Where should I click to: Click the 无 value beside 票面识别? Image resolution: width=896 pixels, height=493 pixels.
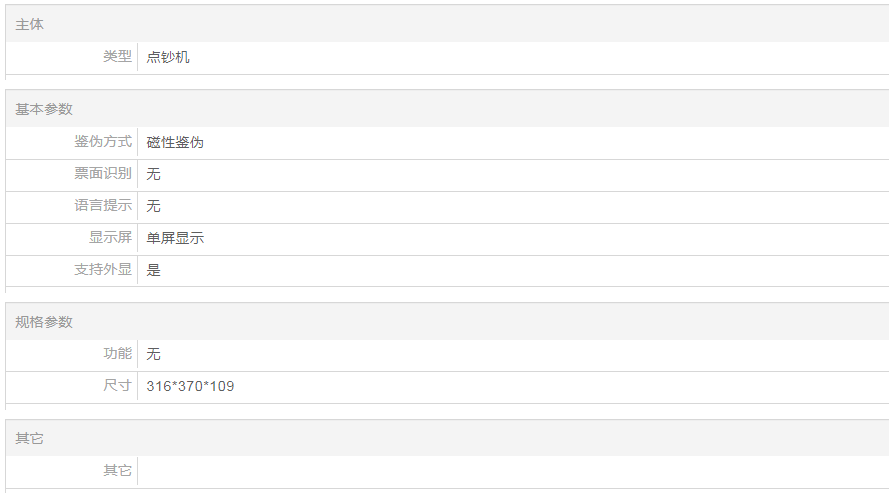(153, 174)
